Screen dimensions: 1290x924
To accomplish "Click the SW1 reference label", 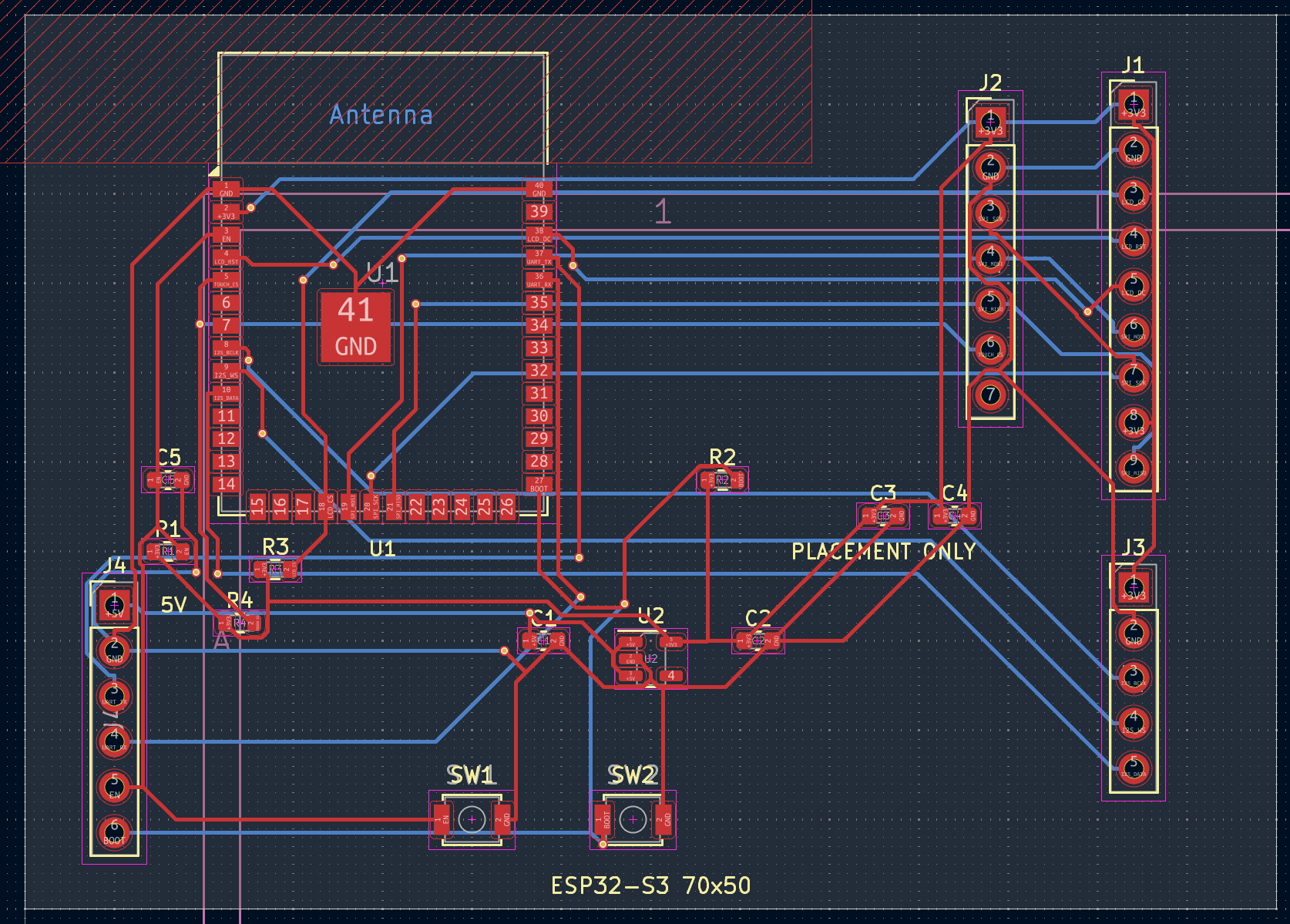I will click(472, 774).
